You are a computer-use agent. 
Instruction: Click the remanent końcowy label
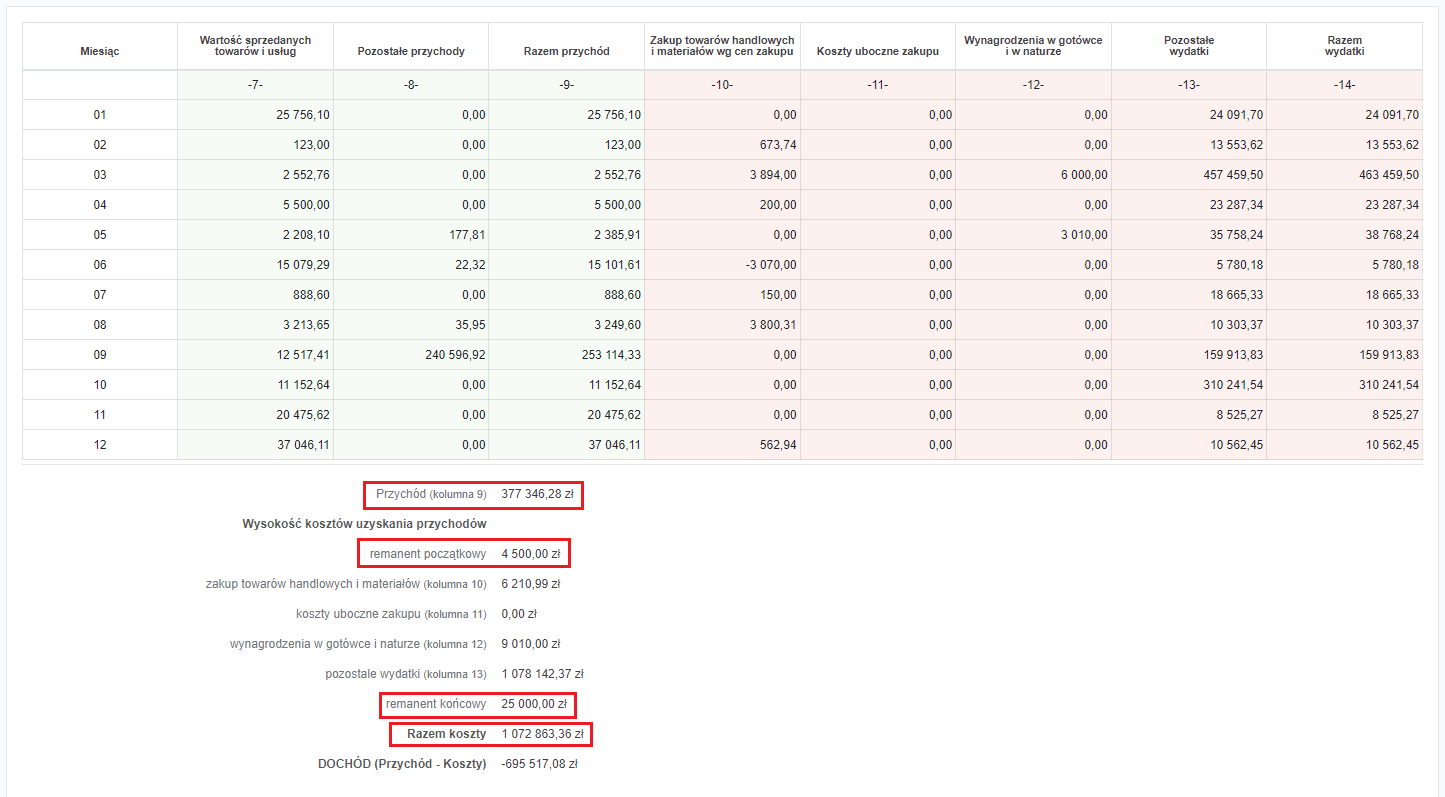[x=436, y=704]
